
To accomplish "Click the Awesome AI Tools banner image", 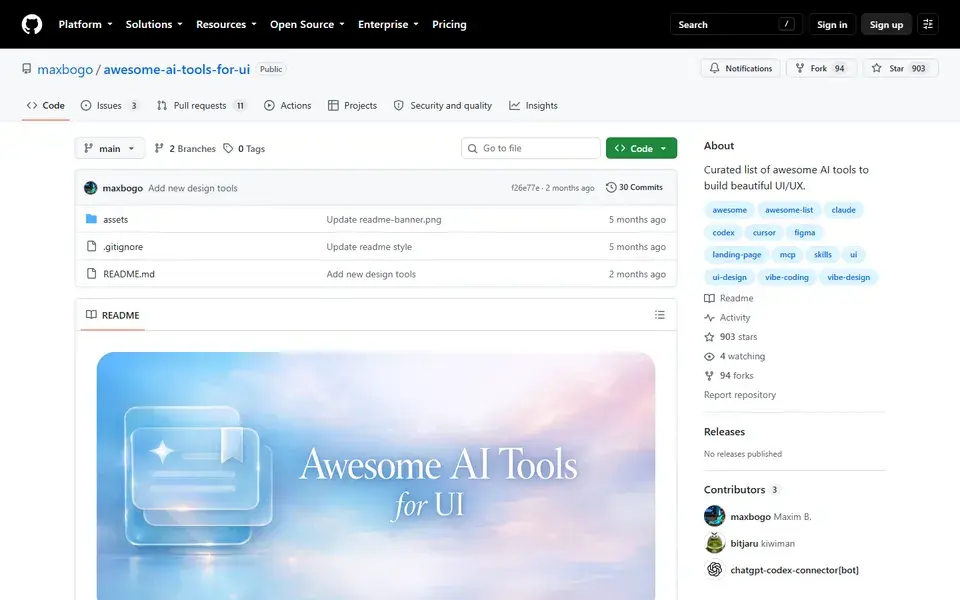I will (376, 476).
